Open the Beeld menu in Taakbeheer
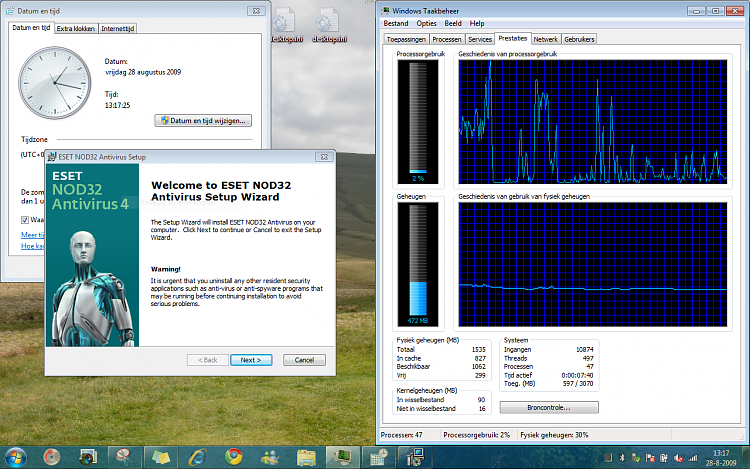The image size is (750, 469). (453, 23)
